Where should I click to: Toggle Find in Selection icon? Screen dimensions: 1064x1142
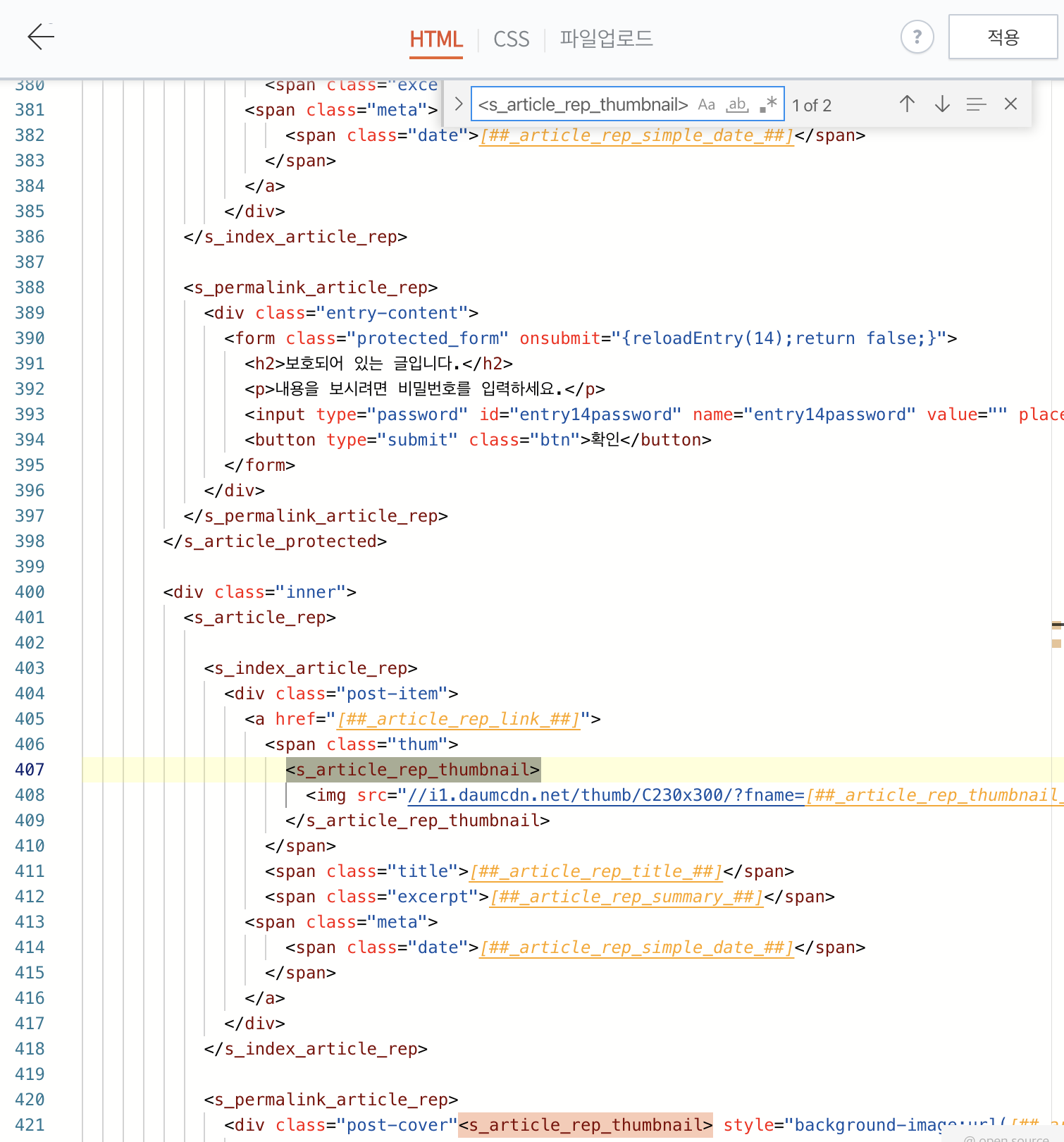click(x=976, y=104)
